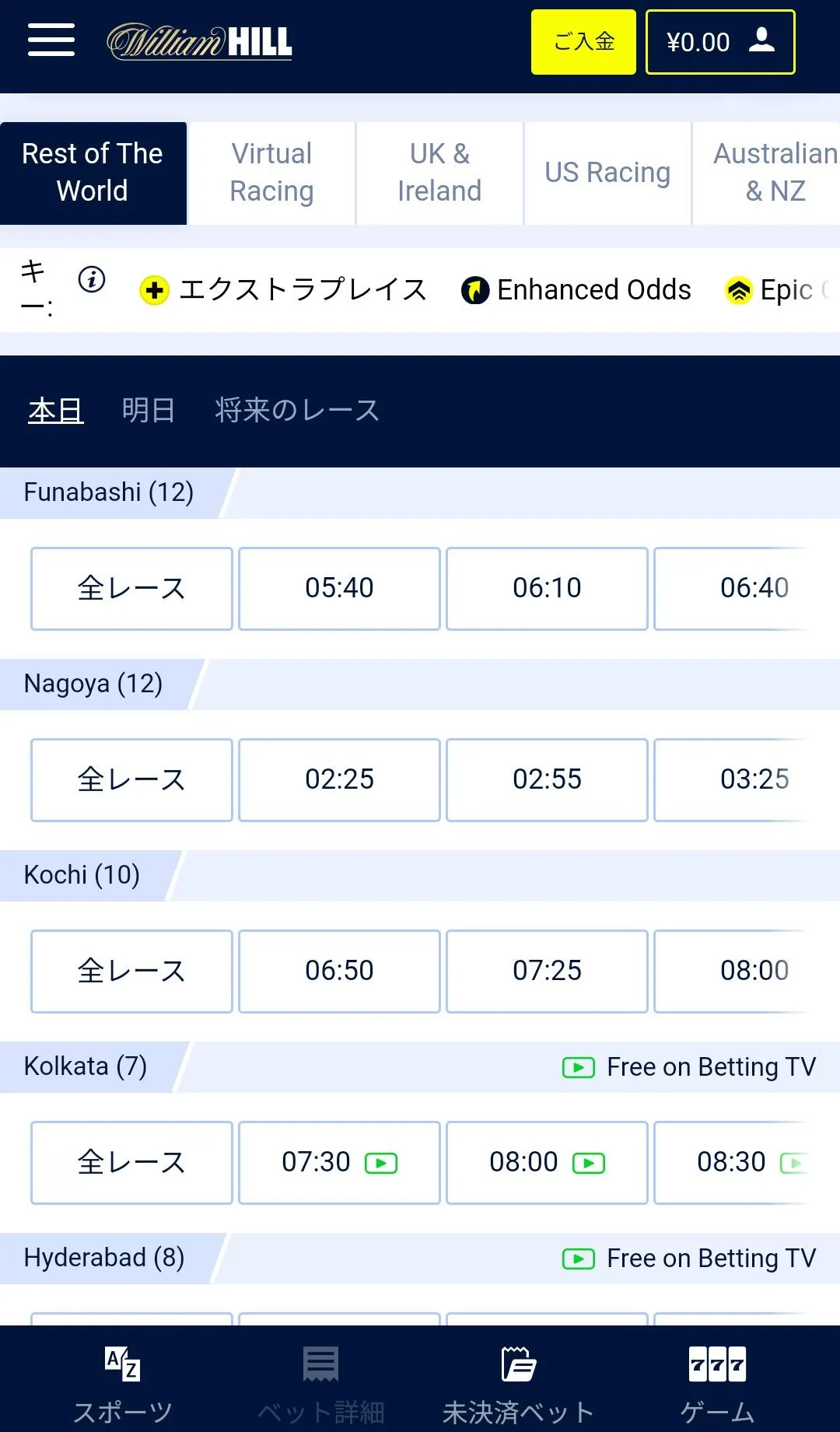Tap the William Hill logo
The image size is (840, 1432).
pos(199,41)
